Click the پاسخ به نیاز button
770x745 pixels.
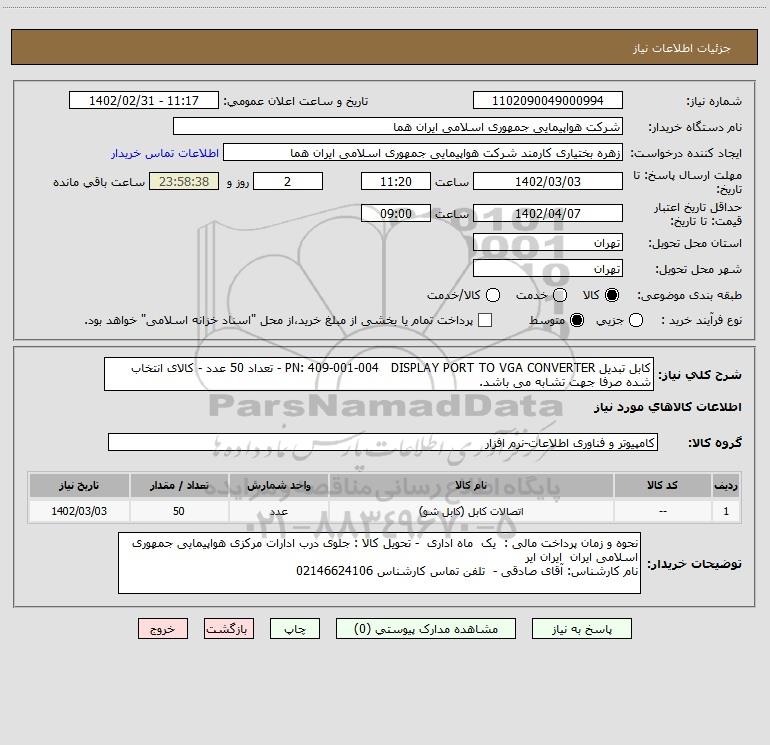(581, 629)
